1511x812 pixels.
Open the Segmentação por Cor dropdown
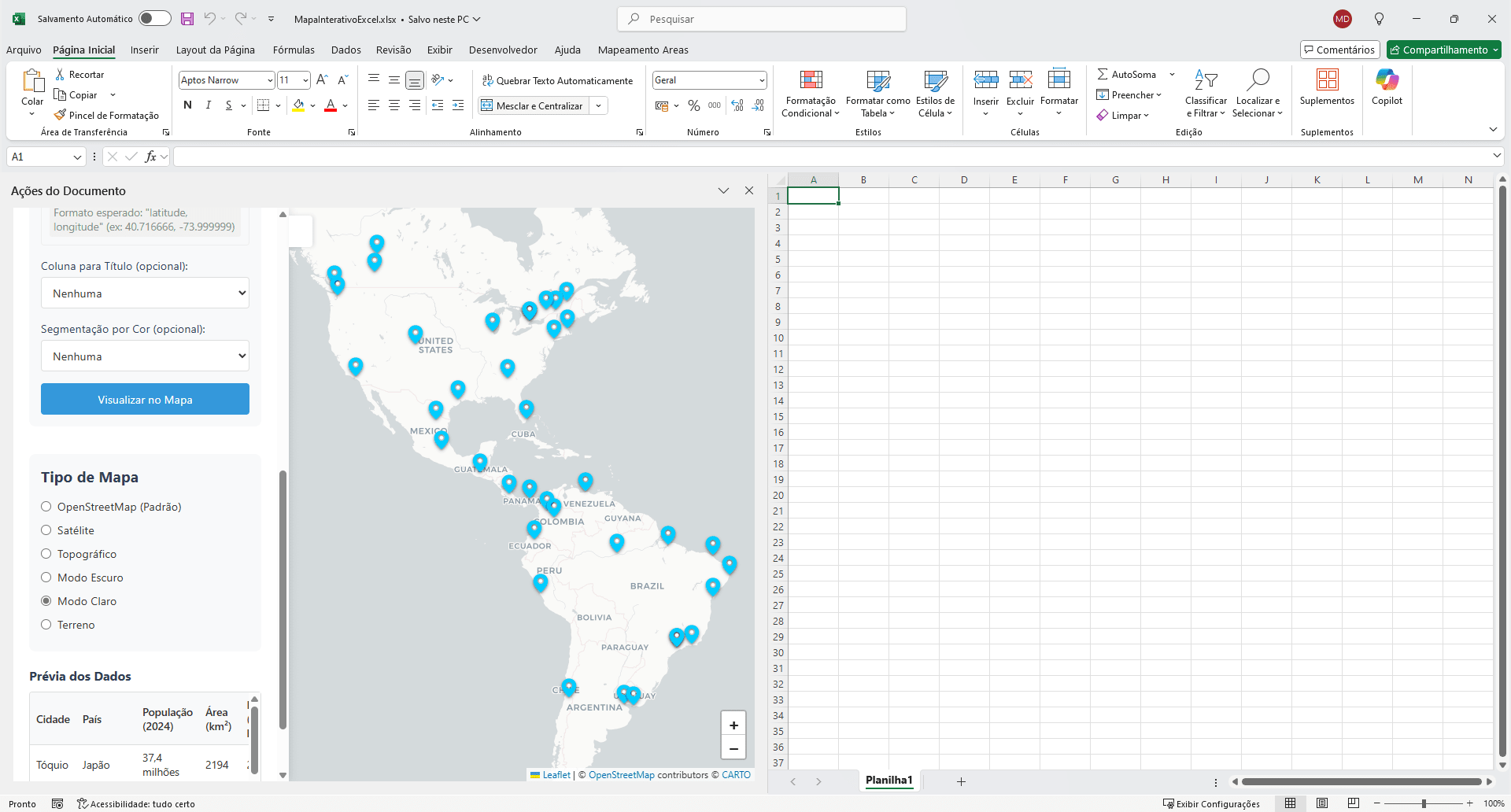point(145,356)
